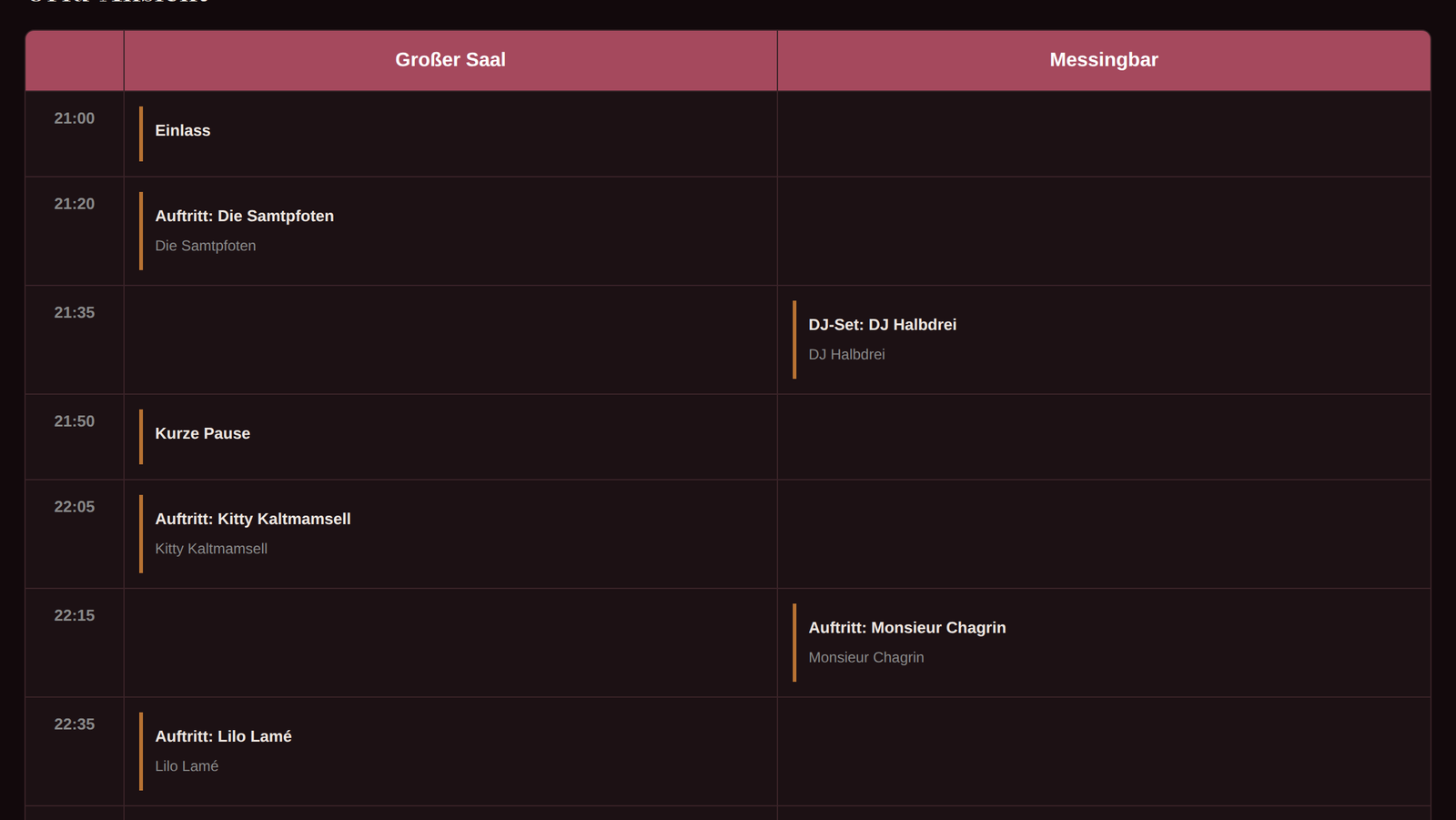Select the 22:15 time slot label
The image size is (1456, 820).
[x=75, y=615]
